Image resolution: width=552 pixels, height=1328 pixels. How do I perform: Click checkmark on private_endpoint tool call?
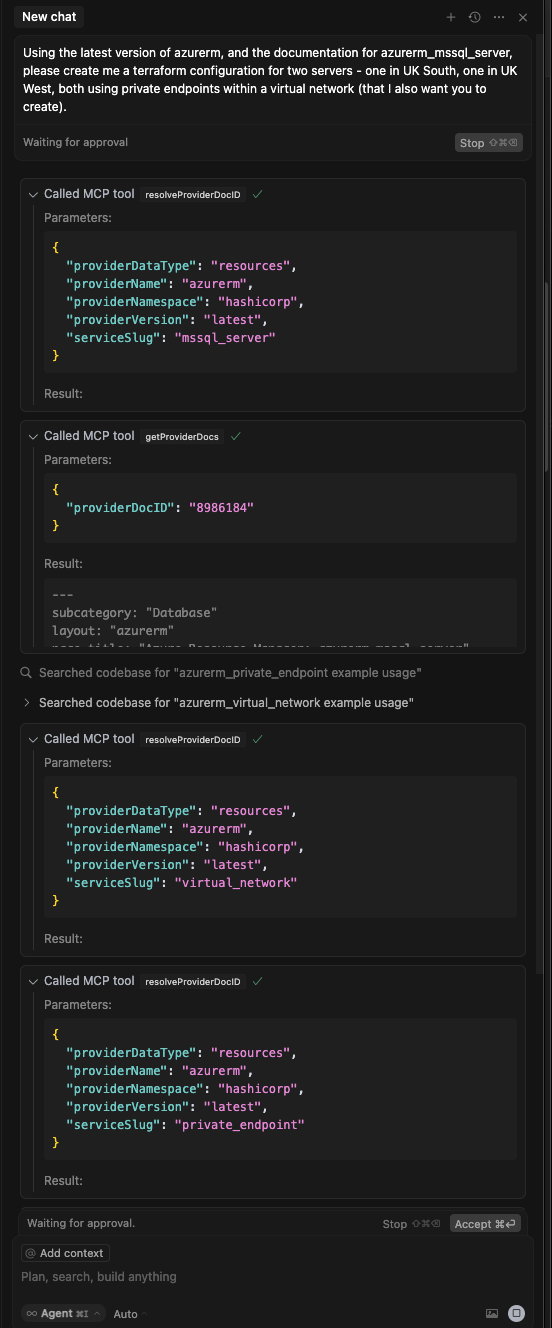pyautogui.click(x=258, y=981)
